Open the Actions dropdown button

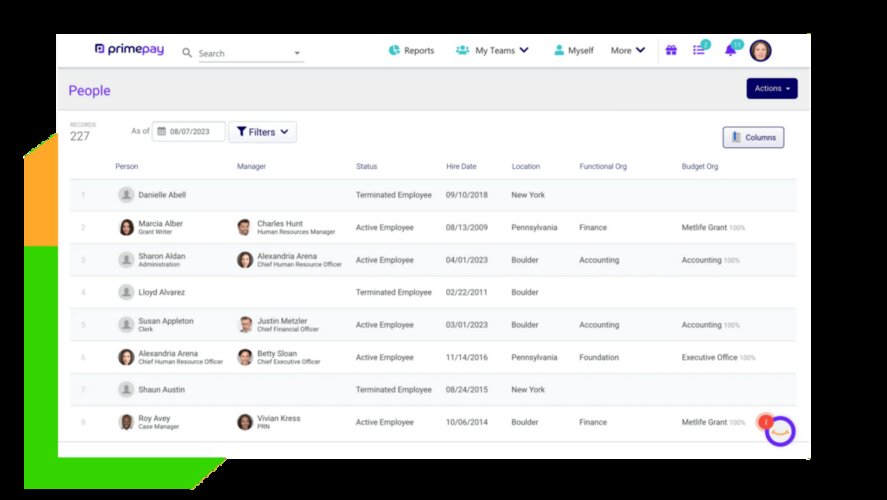click(771, 89)
